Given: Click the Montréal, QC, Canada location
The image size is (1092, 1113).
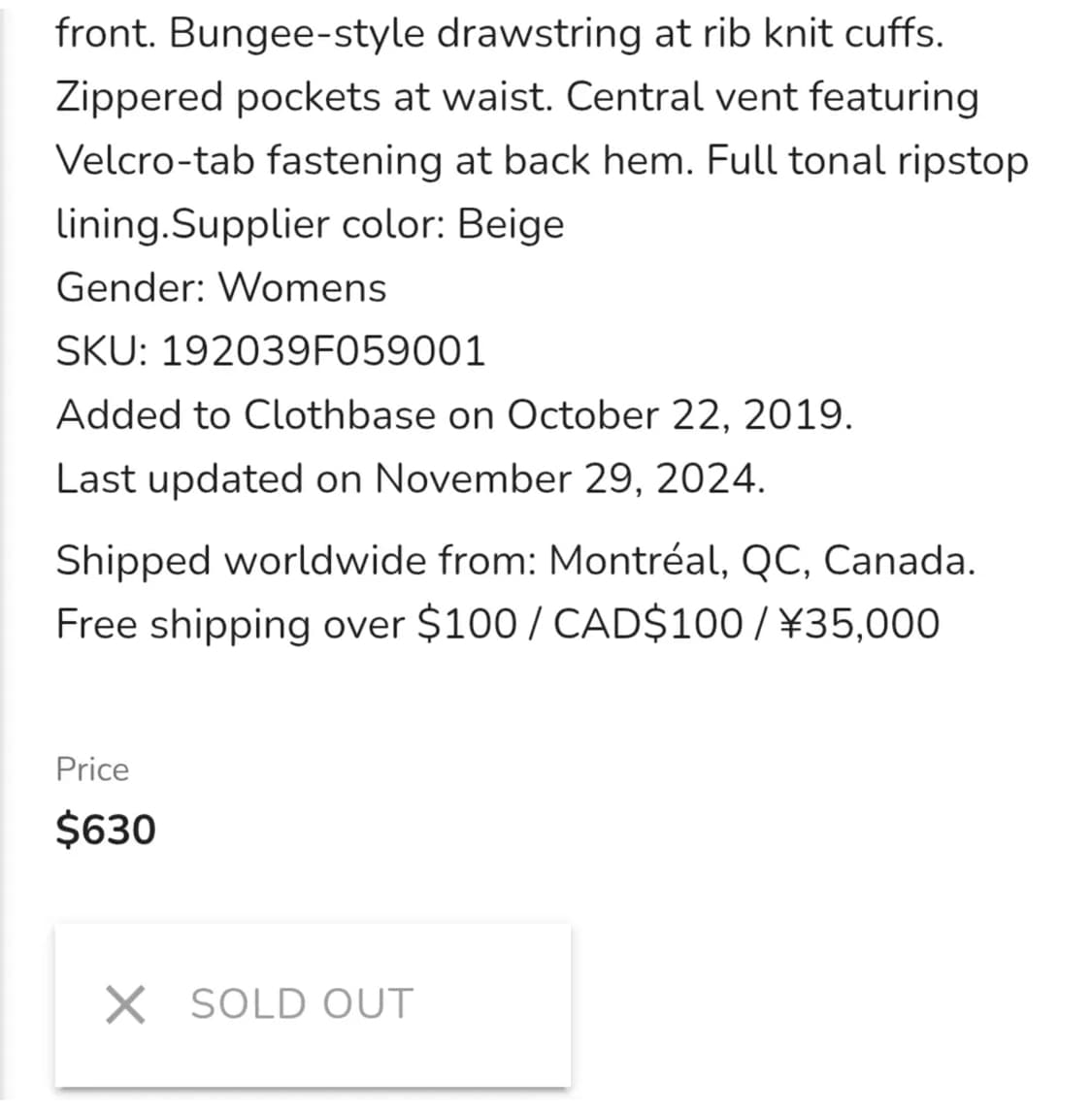Looking at the screenshot, I should pyautogui.click(x=762, y=561).
